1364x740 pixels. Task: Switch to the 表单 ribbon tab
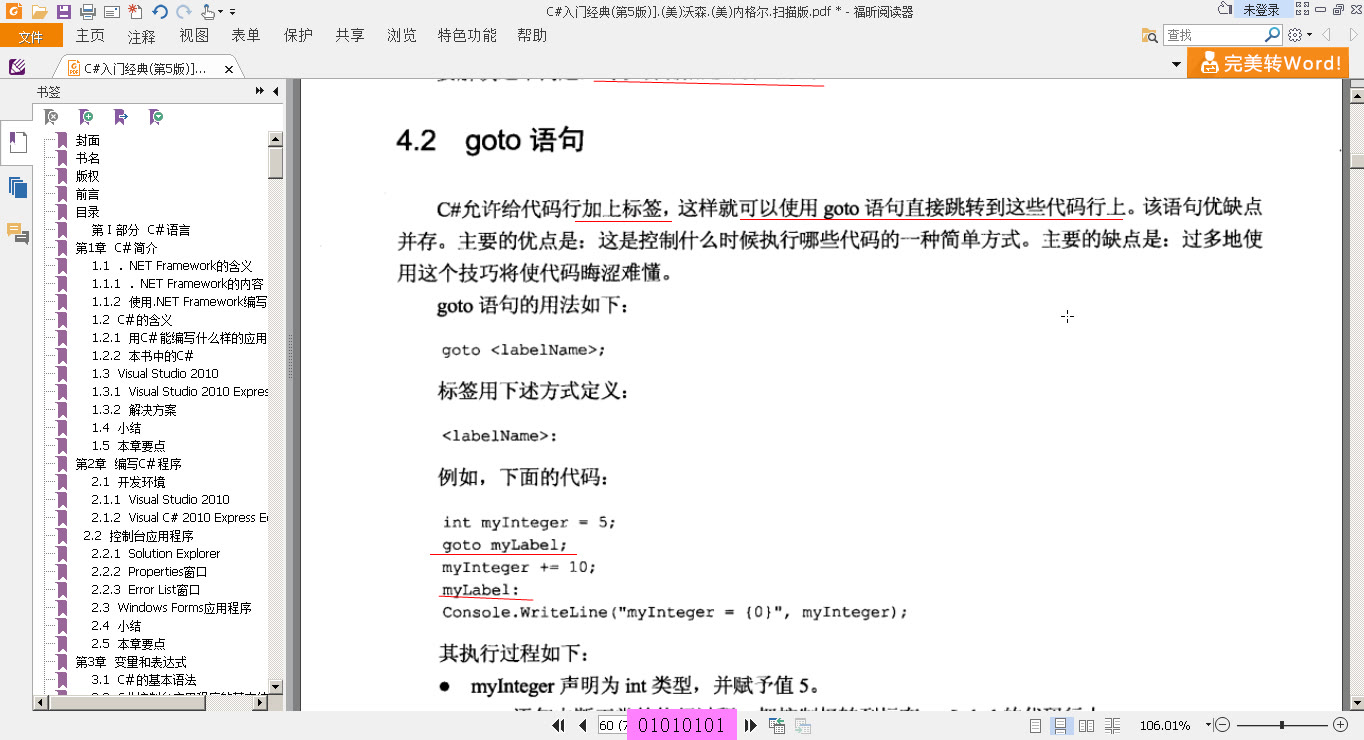(x=246, y=35)
